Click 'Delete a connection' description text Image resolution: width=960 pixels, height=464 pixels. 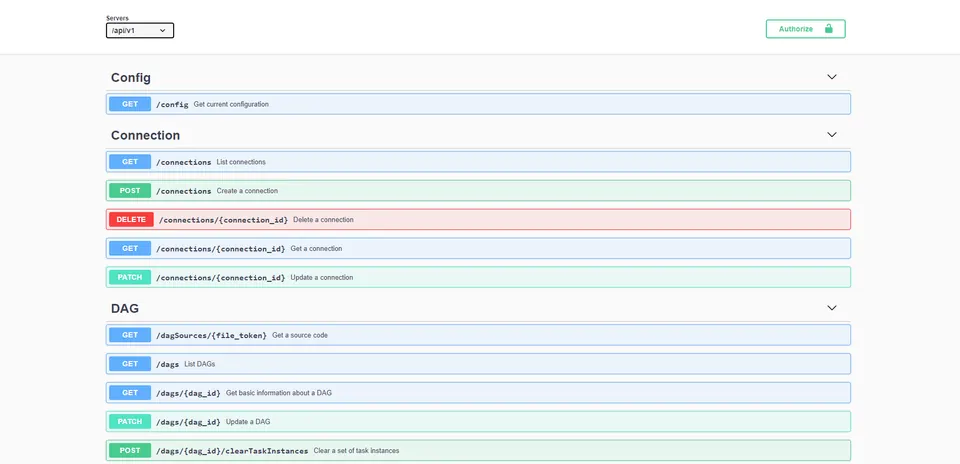[x=323, y=220]
